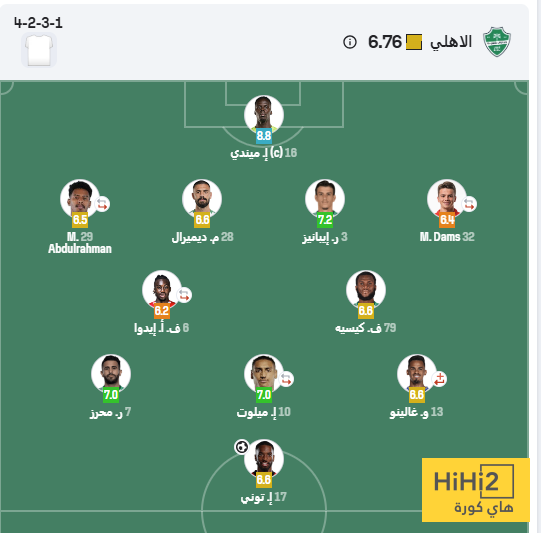The width and height of the screenshot is (541, 533).
Task: Open goalkeeper number 16 player photo
Action: point(264,115)
